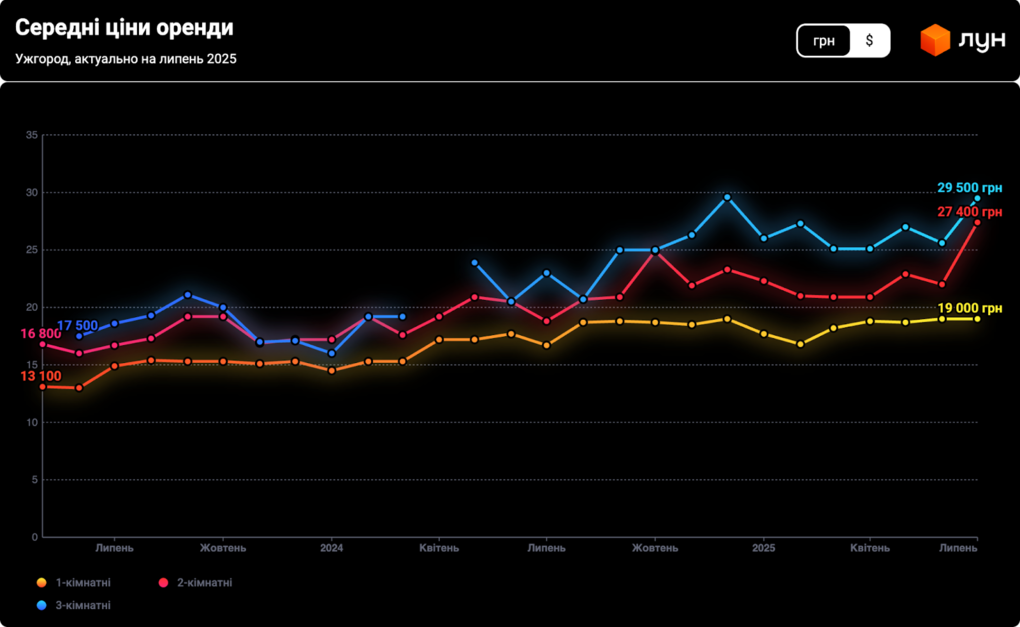This screenshot has width=1020, height=627.
Task: Click the 35 y-axis tick label
Action: pyautogui.click(x=31, y=135)
